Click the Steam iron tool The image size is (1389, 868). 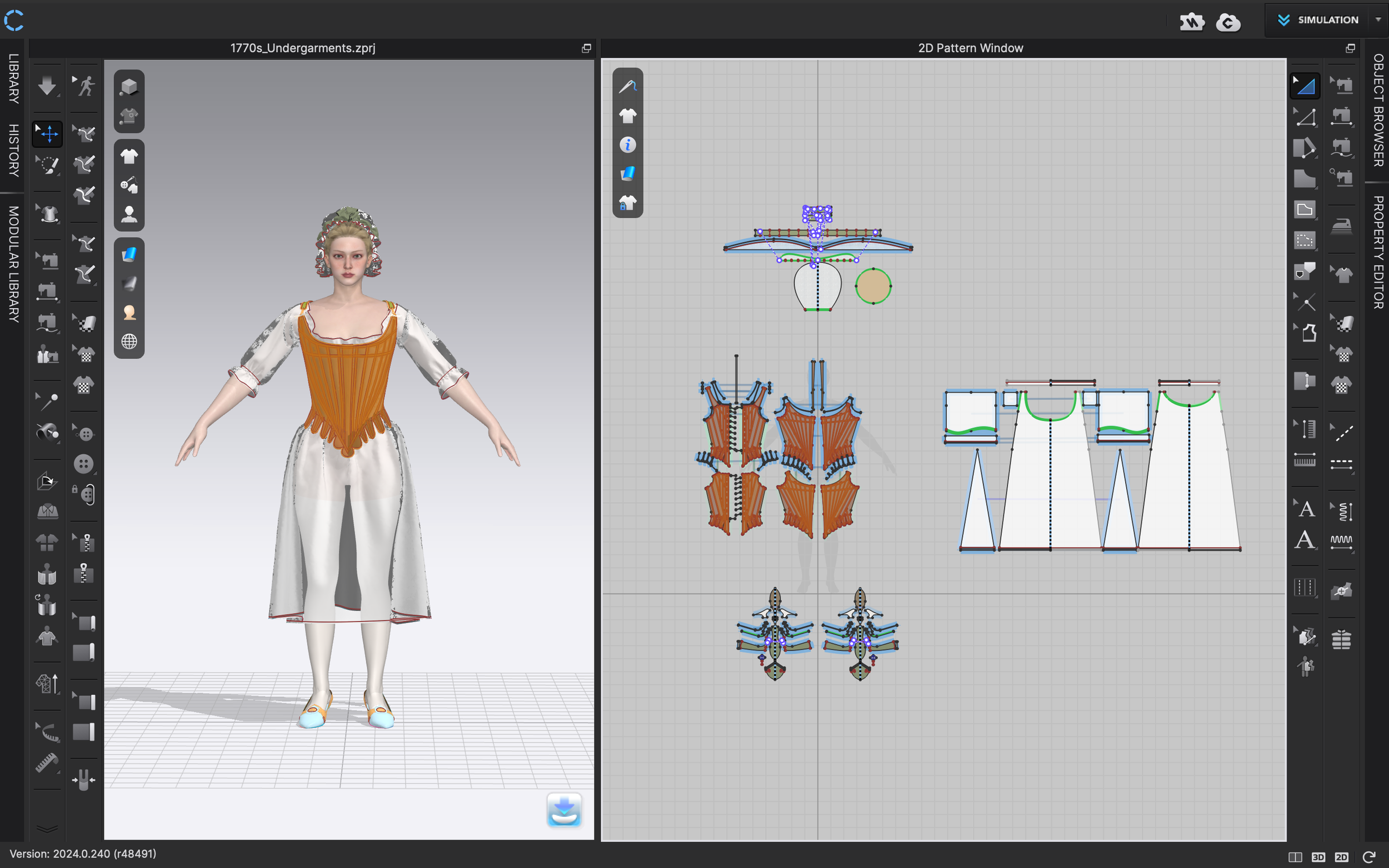1341,226
